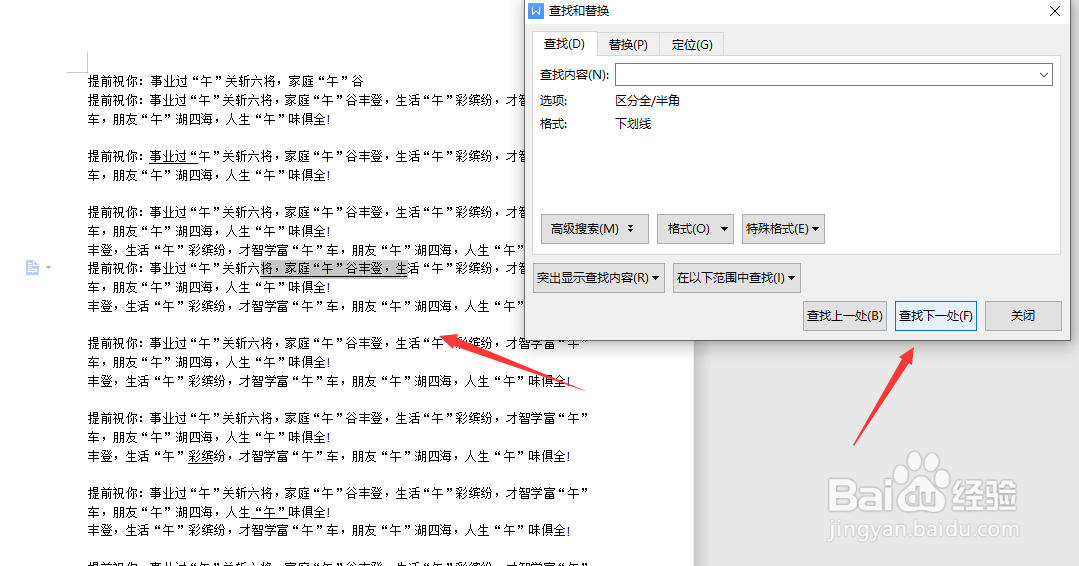This screenshot has width=1079, height=566.
Task: Open the 在以下范围中查找(I) dropdown
Action: 736,278
